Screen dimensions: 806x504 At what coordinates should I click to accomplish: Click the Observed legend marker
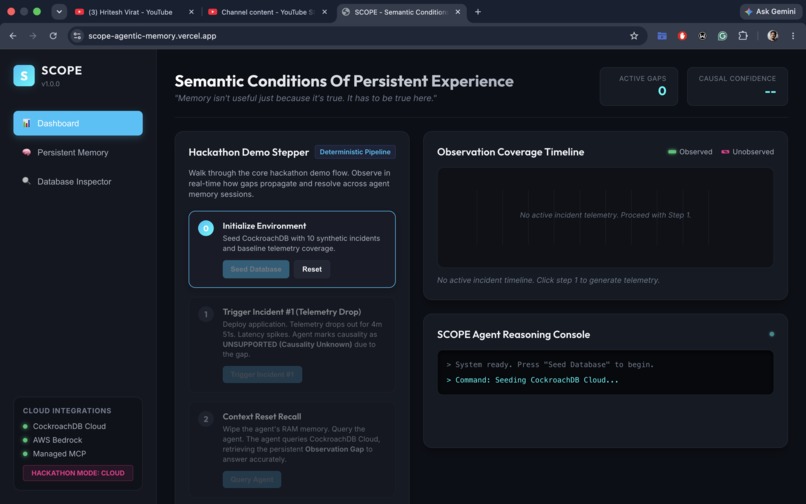pyautogui.click(x=671, y=152)
